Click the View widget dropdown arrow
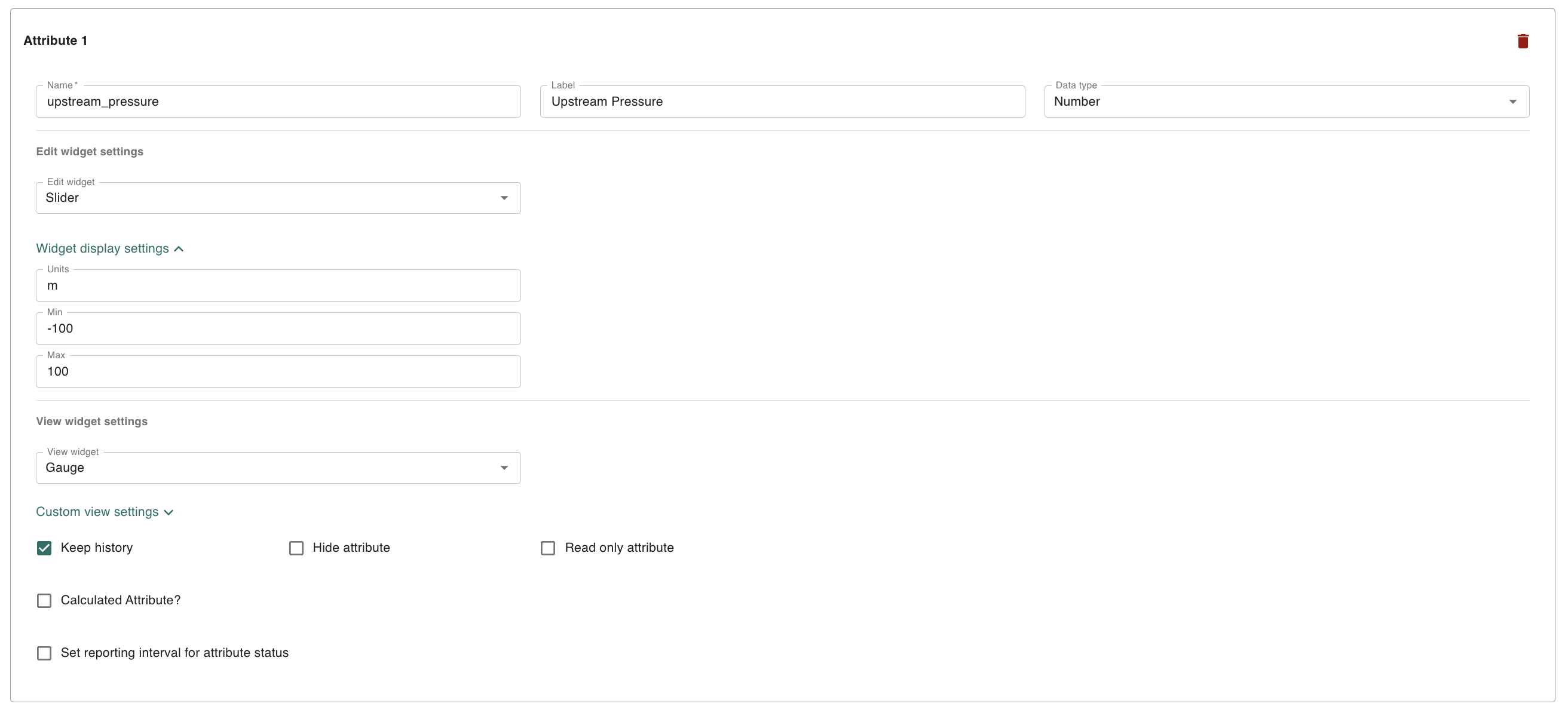Screen dimensions: 1568x713 (504, 467)
